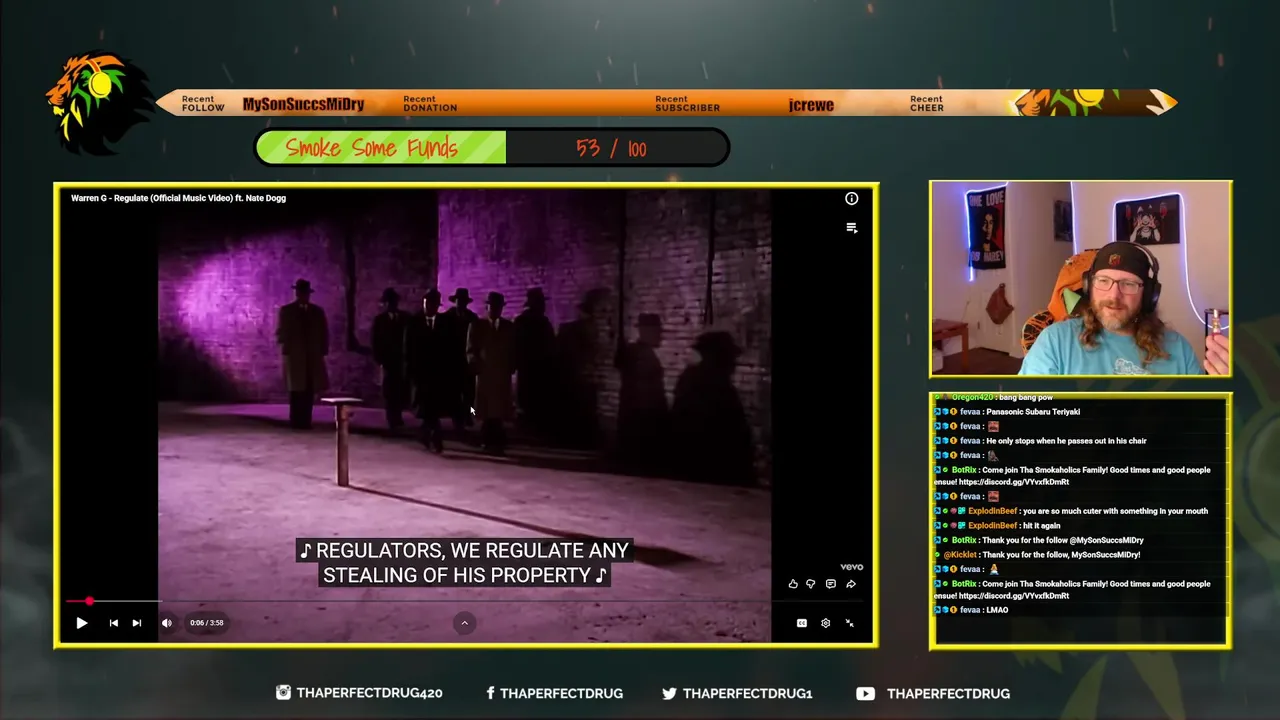This screenshot has height=720, width=1280.
Task: Like the video with thumbs up
Action: (x=793, y=584)
